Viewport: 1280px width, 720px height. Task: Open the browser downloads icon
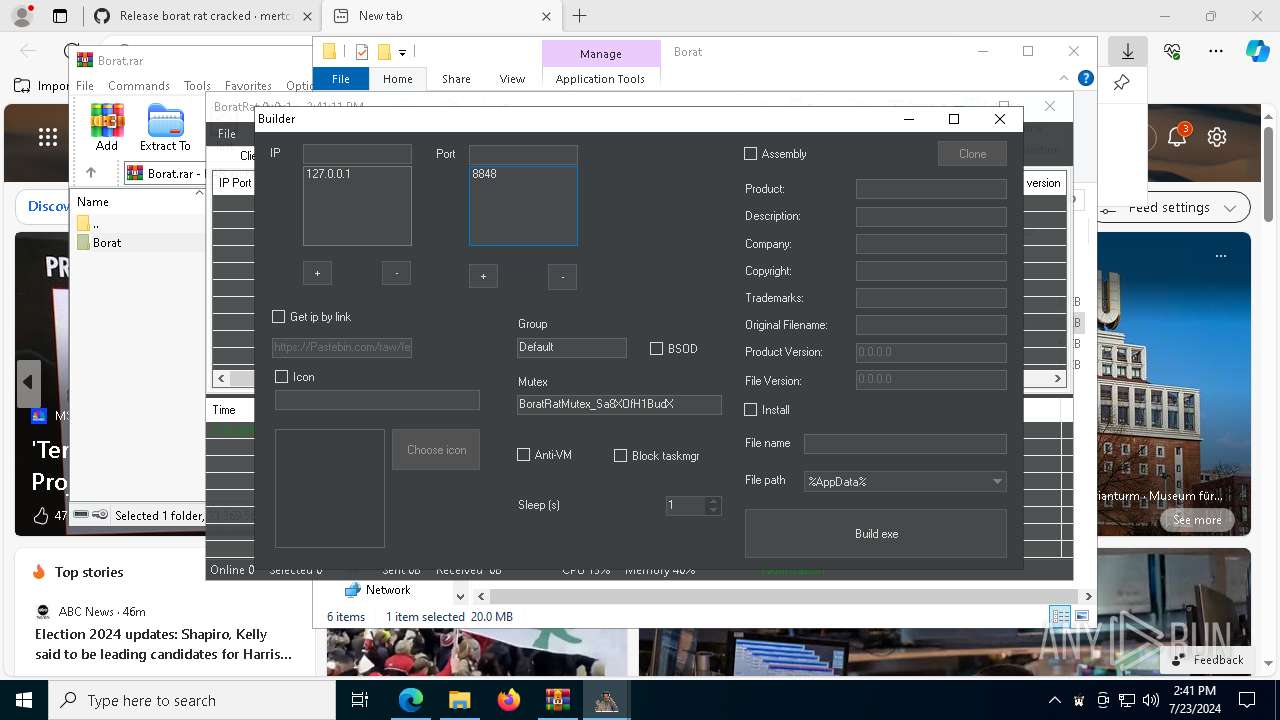pos(1128,51)
